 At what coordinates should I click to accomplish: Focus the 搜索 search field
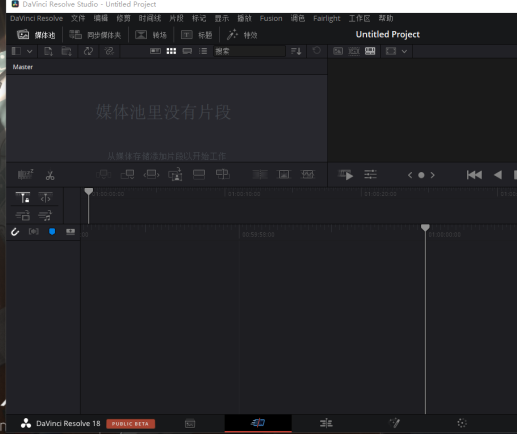pyautogui.click(x=249, y=51)
